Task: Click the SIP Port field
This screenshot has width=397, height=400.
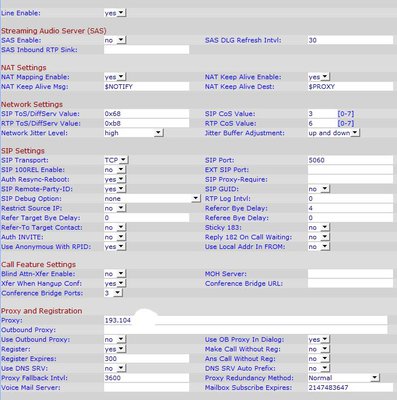Action: click(x=350, y=160)
